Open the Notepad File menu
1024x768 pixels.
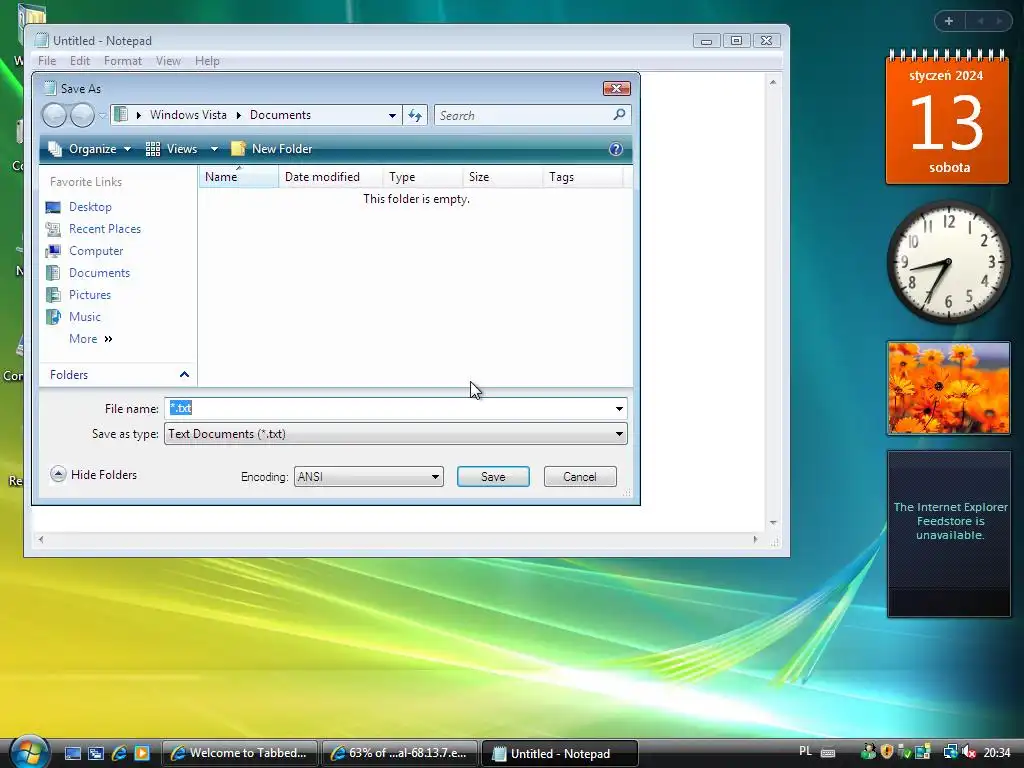[46, 61]
